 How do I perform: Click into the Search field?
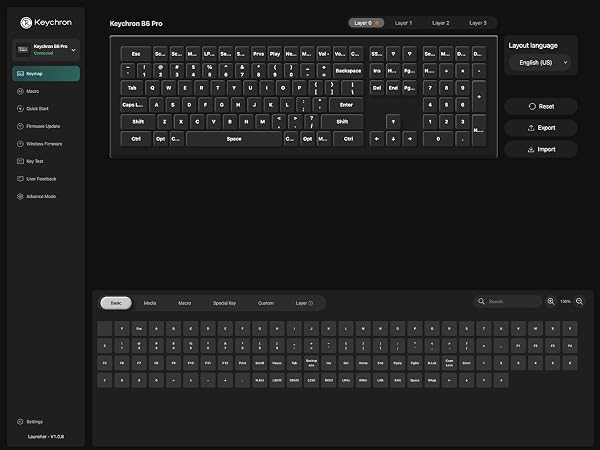point(507,302)
